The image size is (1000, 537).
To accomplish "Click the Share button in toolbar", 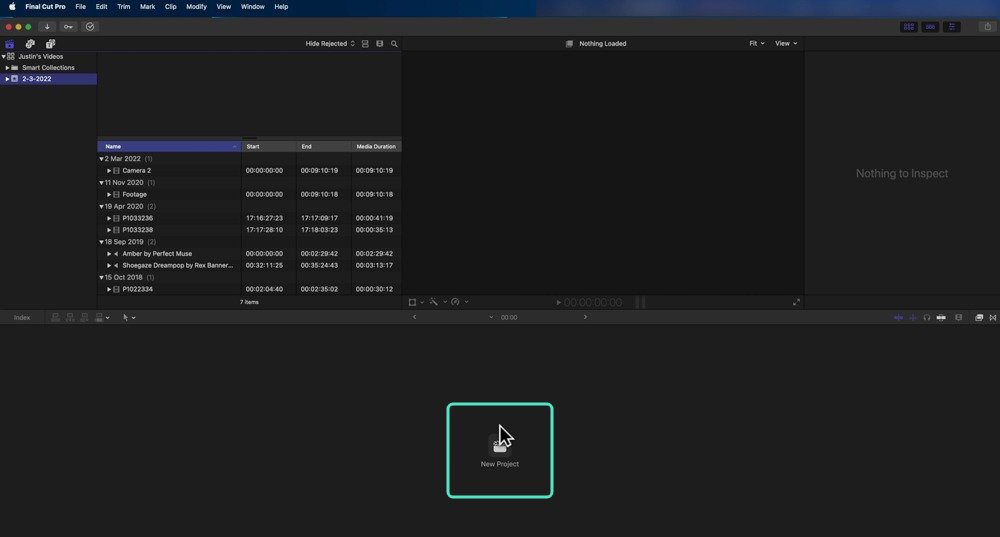I will pos(988,27).
